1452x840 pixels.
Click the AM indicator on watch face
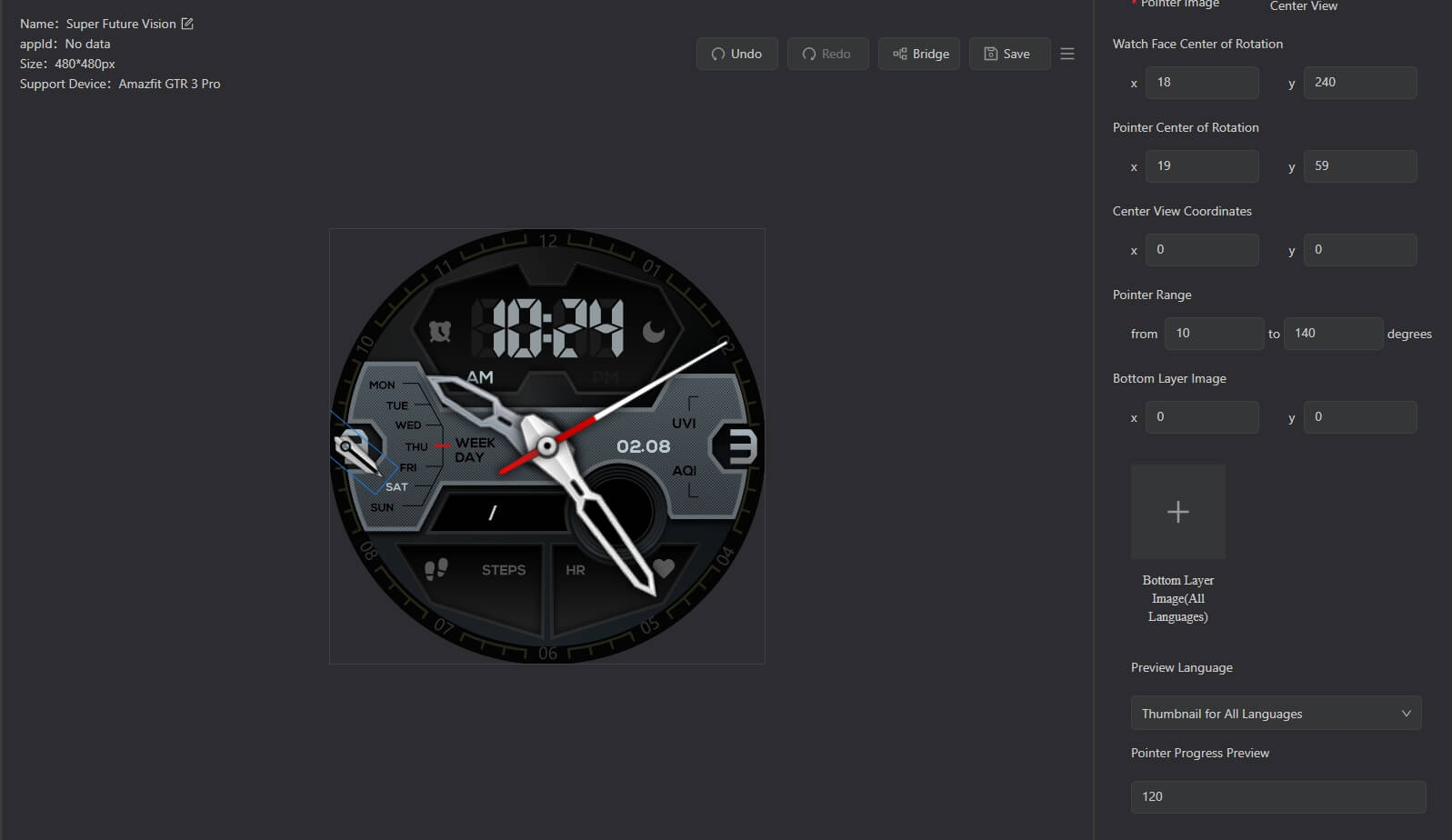tap(480, 377)
